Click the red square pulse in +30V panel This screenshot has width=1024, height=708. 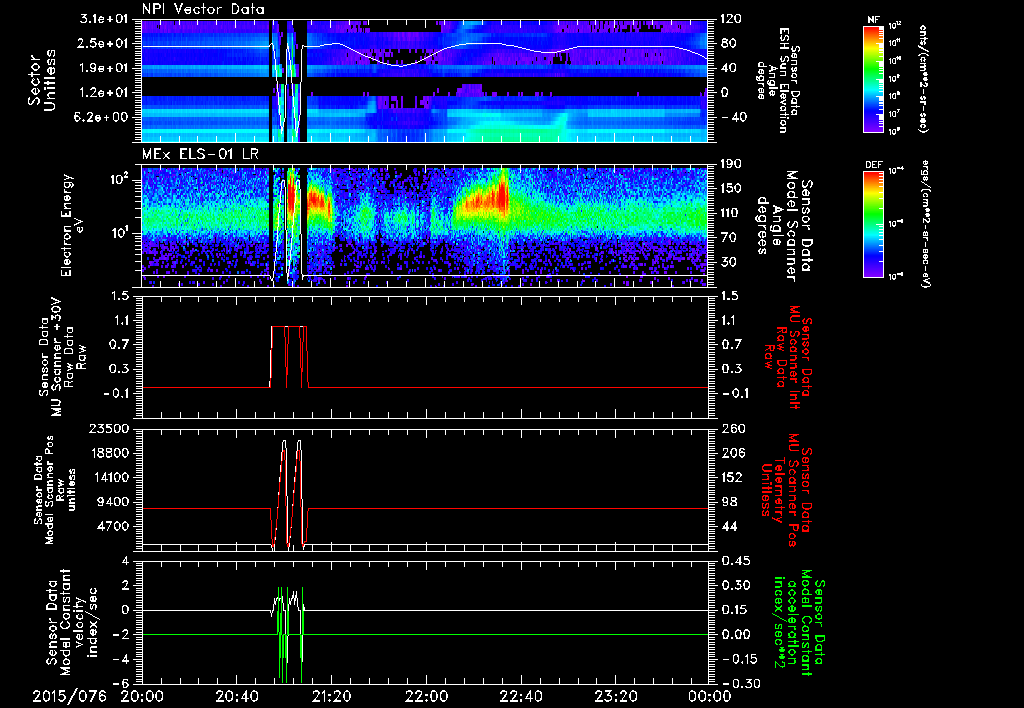point(289,357)
